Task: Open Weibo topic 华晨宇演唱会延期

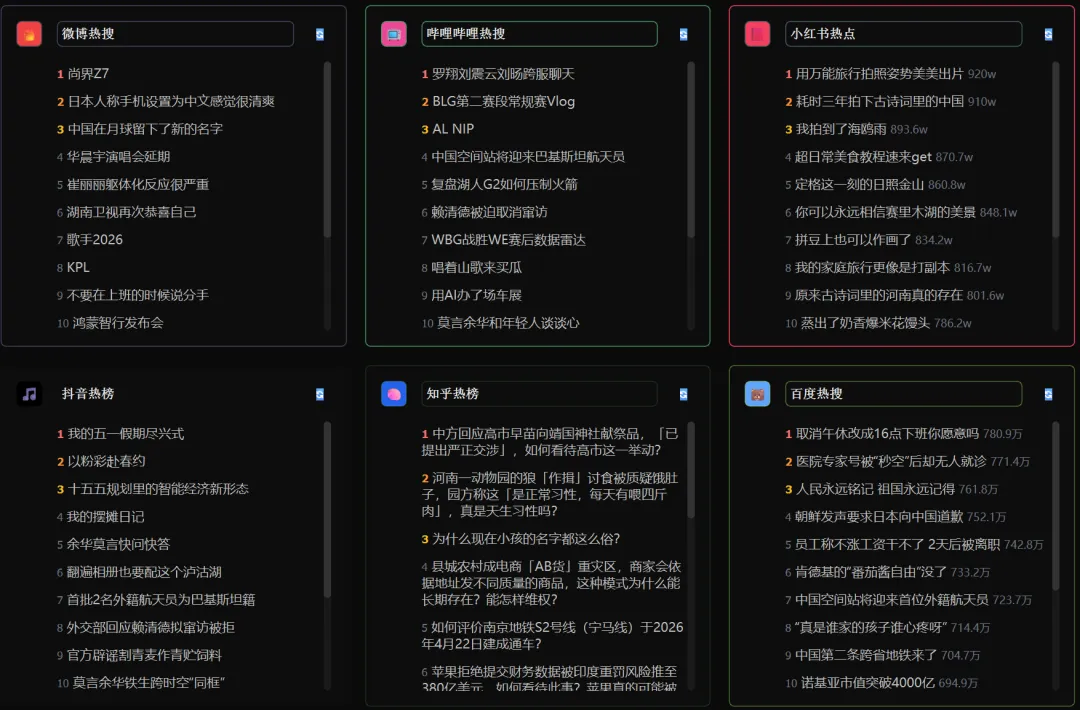Action: [118, 156]
